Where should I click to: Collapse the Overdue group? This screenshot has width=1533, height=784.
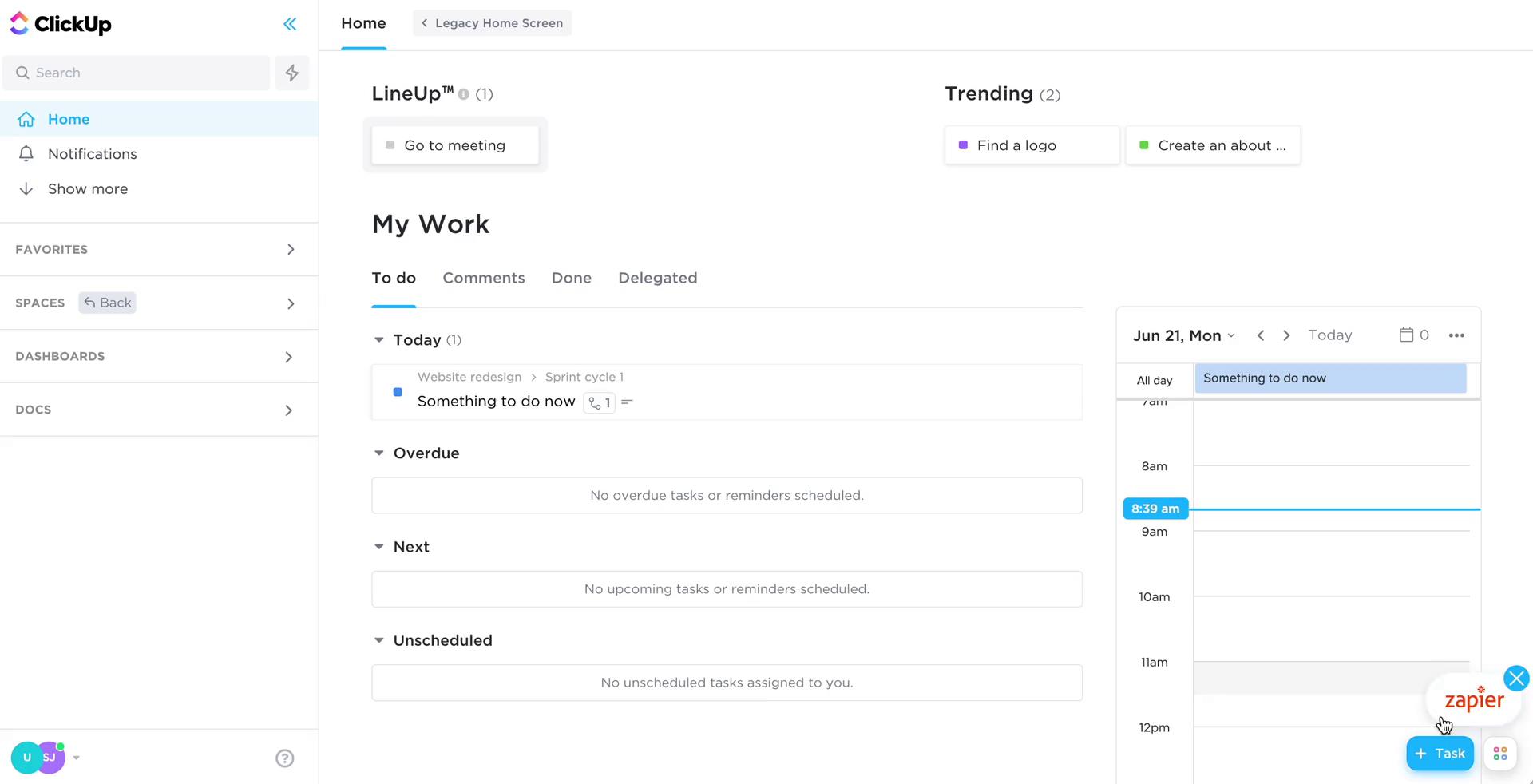379,453
